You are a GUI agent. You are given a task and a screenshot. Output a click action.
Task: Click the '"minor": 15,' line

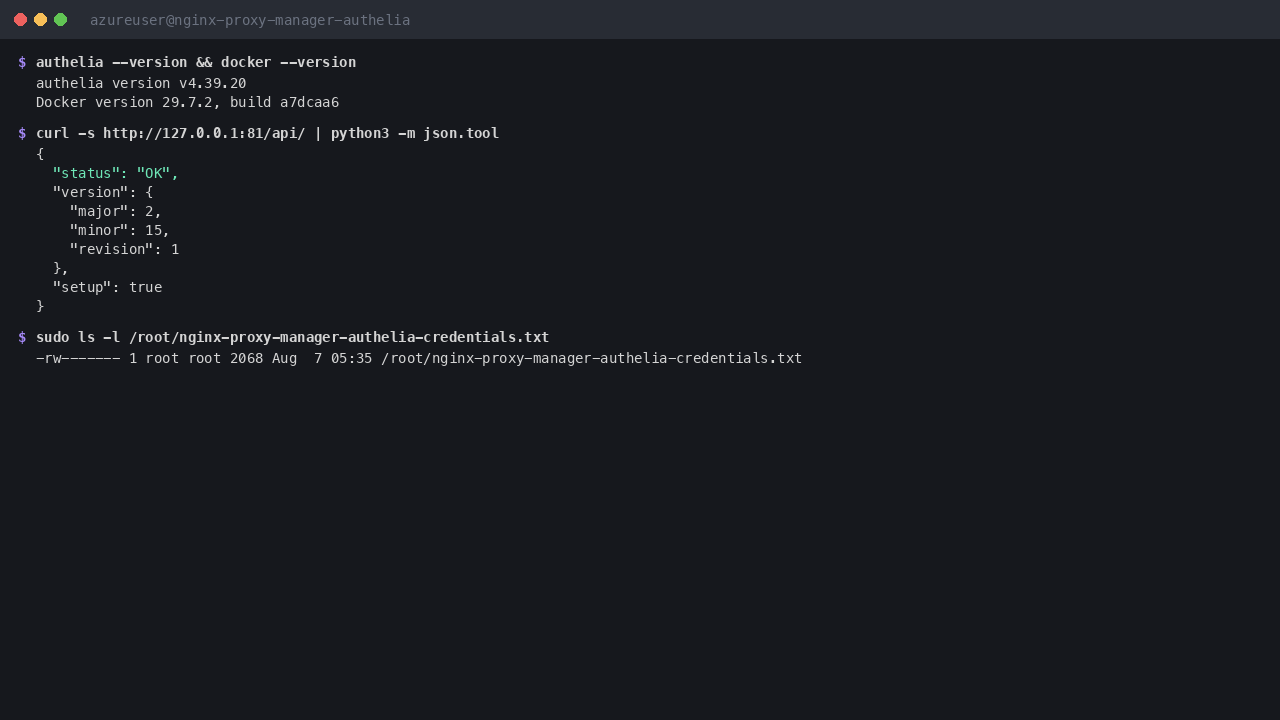[x=119, y=230]
